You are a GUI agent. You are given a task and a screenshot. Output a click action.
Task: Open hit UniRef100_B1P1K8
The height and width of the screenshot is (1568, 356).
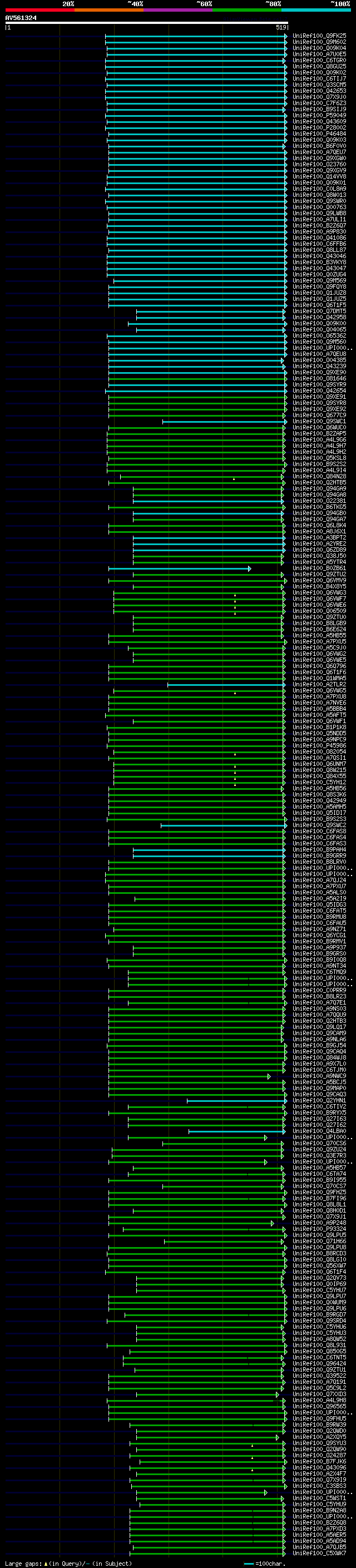coord(319,728)
